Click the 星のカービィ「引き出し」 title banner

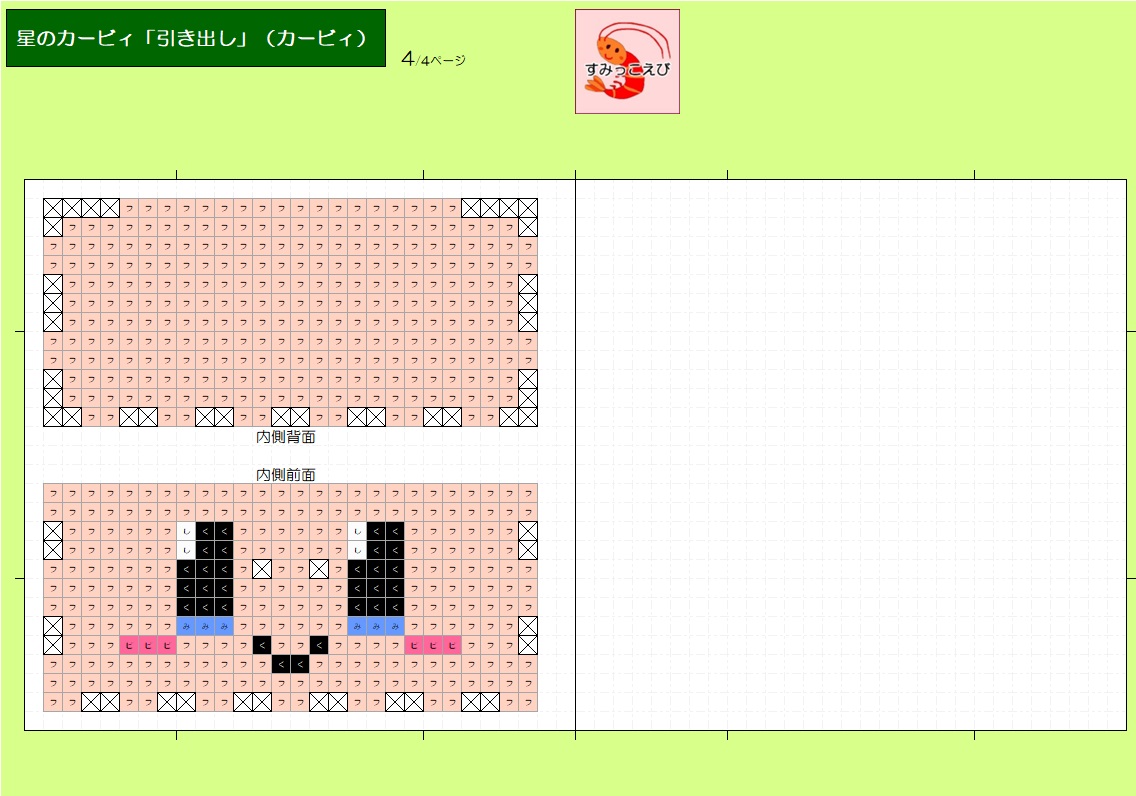(x=196, y=38)
